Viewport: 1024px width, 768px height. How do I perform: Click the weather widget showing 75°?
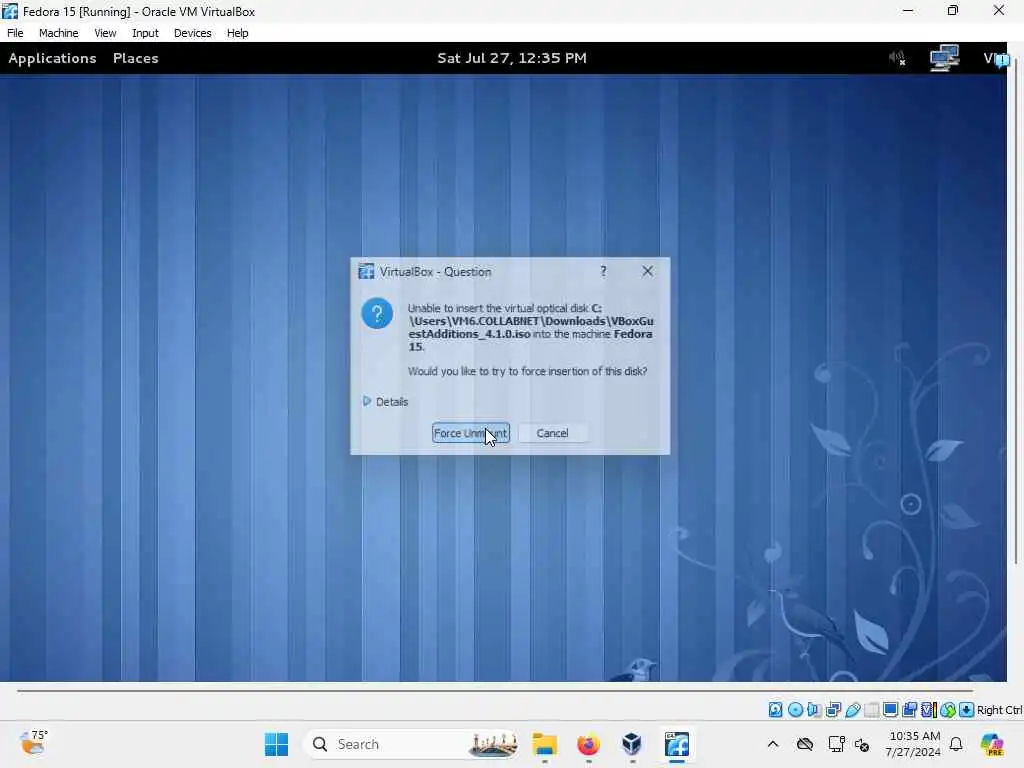[x=33, y=744]
